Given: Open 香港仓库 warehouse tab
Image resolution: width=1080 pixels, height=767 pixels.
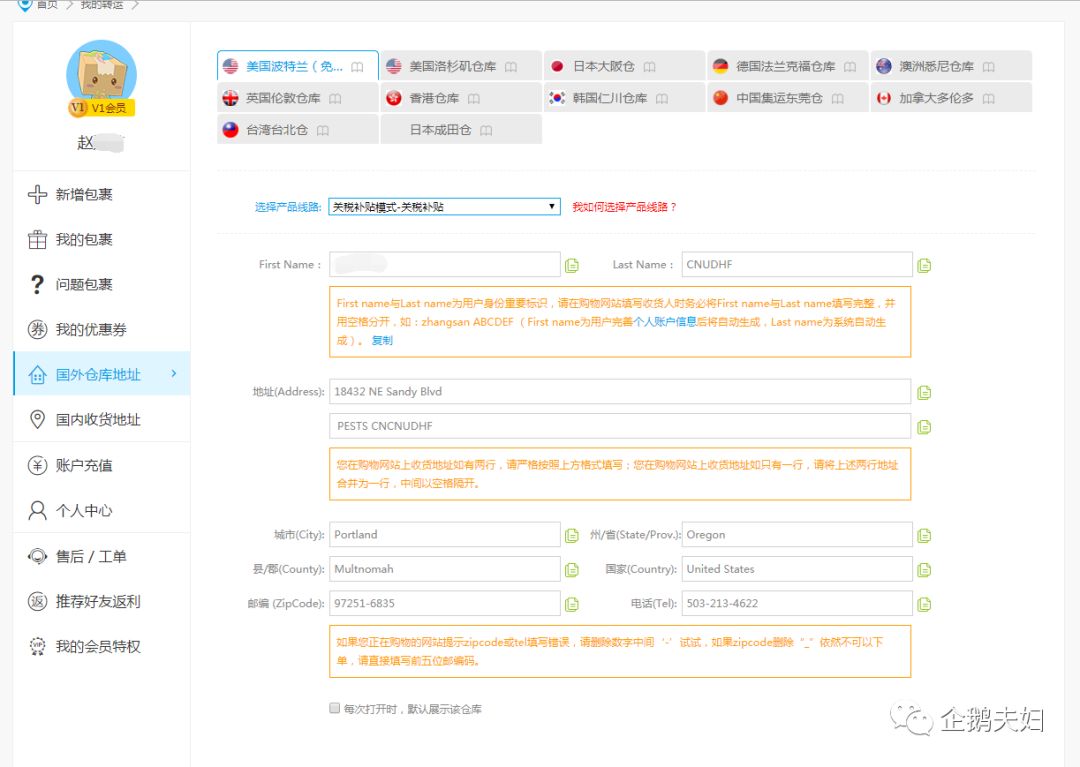Looking at the screenshot, I should (434, 98).
